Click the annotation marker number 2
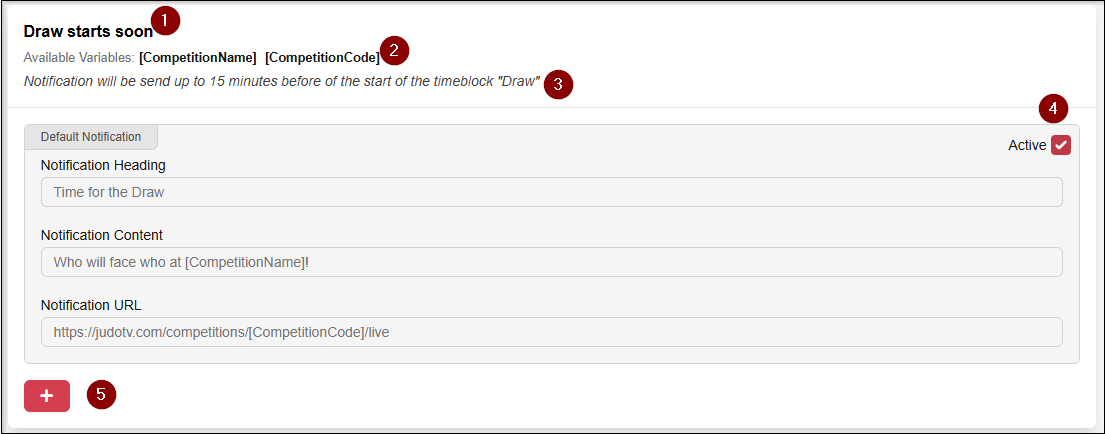This screenshot has width=1105, height=434. pos(395,51)
